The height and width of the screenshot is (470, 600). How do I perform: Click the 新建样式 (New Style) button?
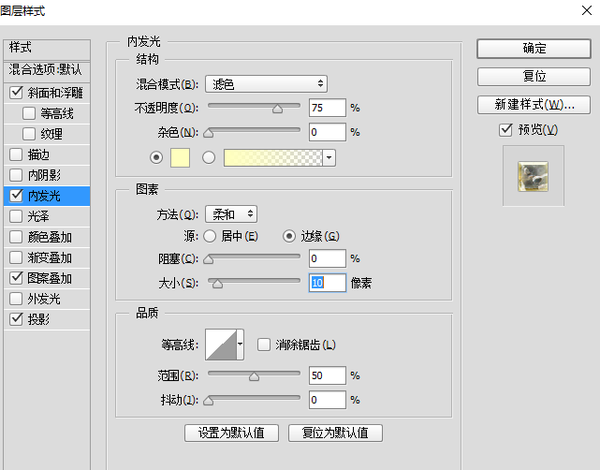(x=534, y=104)
